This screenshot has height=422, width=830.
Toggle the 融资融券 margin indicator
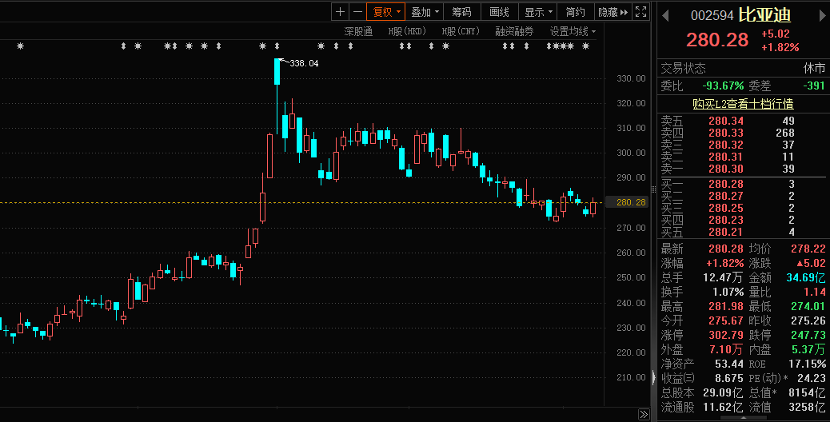(x=515, y=31)
